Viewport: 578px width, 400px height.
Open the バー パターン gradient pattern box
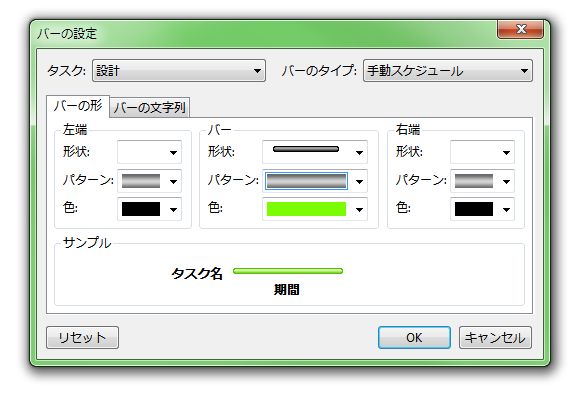point(306,181)
